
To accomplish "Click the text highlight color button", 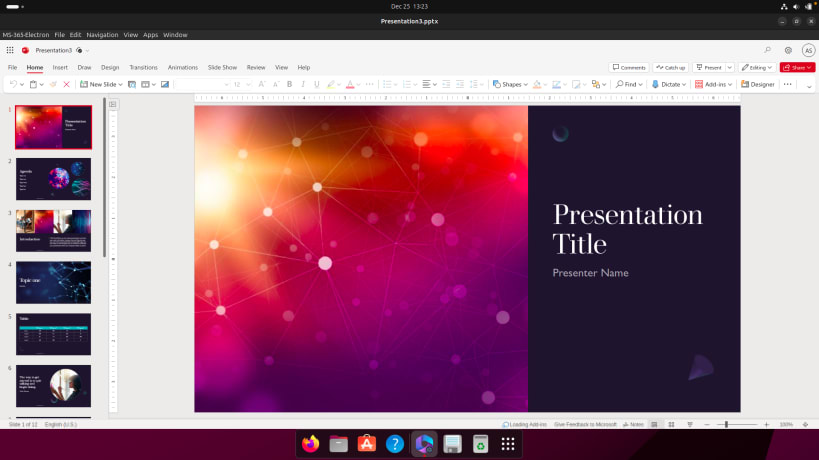I will (x=331, y=84).
